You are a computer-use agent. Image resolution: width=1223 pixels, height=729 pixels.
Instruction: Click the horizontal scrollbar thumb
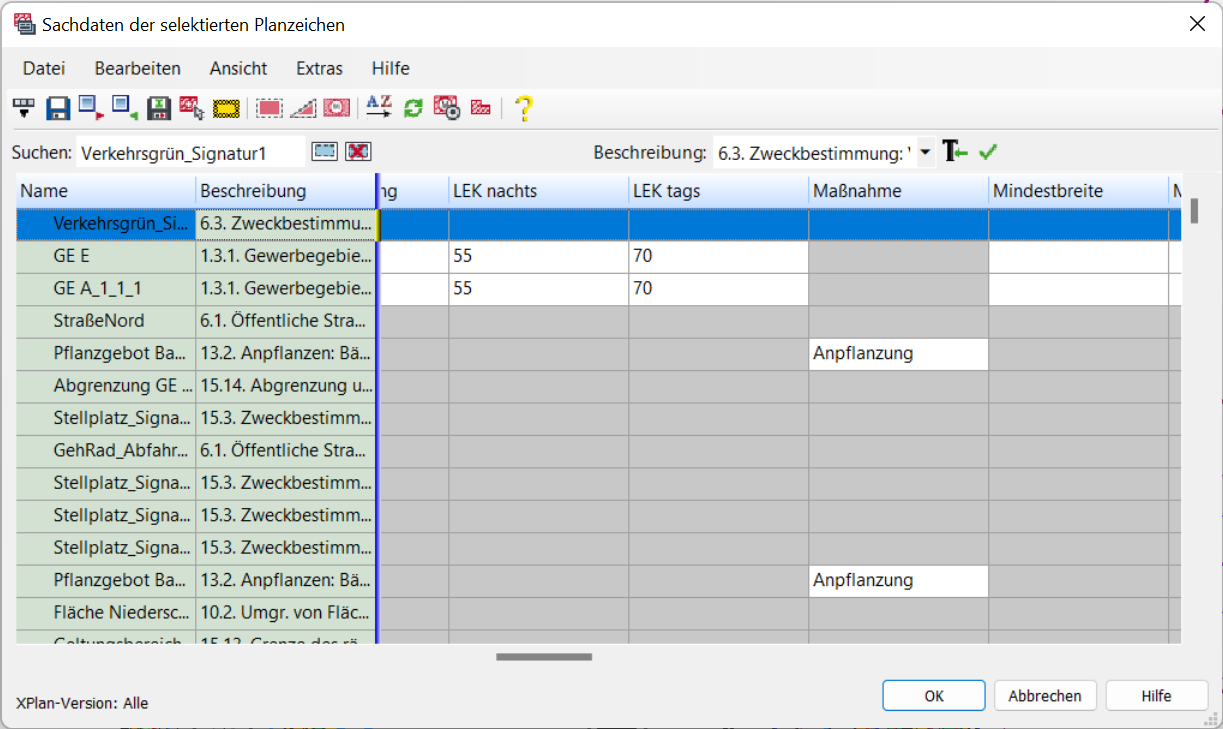click(544, 657)
